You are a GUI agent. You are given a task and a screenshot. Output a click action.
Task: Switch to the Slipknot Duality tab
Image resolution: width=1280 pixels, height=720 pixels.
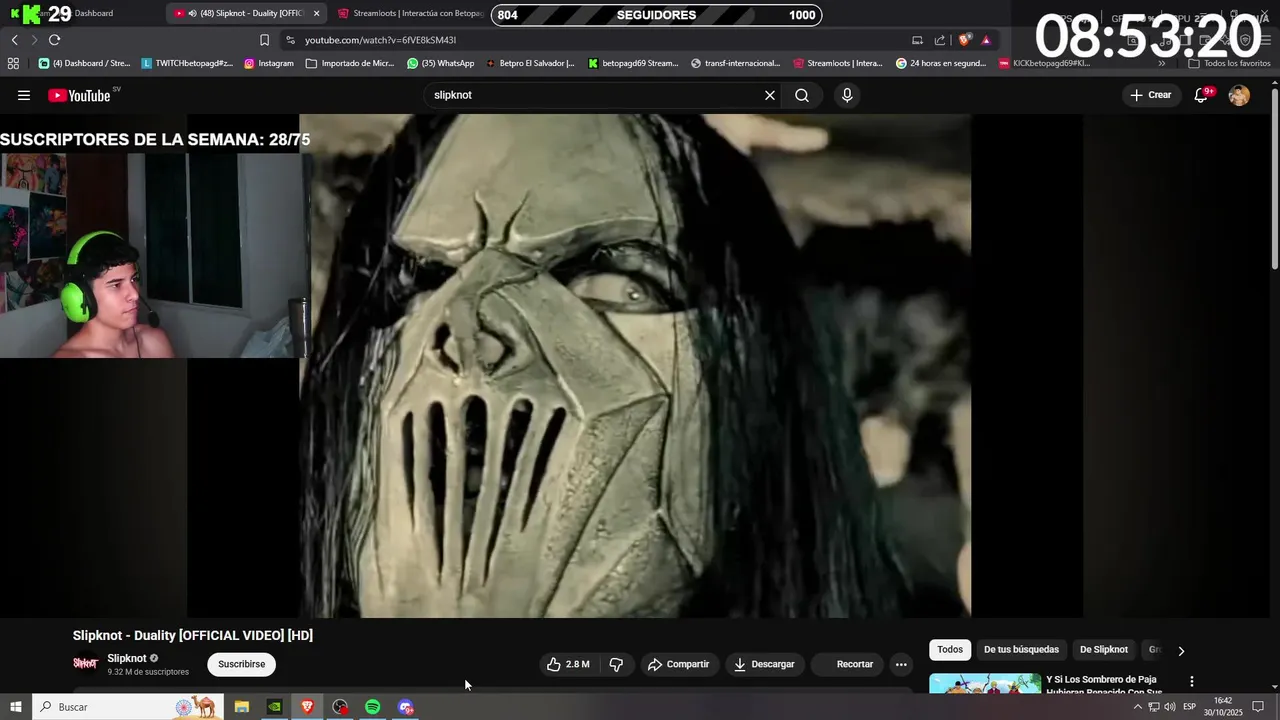[x=245, y=14]
